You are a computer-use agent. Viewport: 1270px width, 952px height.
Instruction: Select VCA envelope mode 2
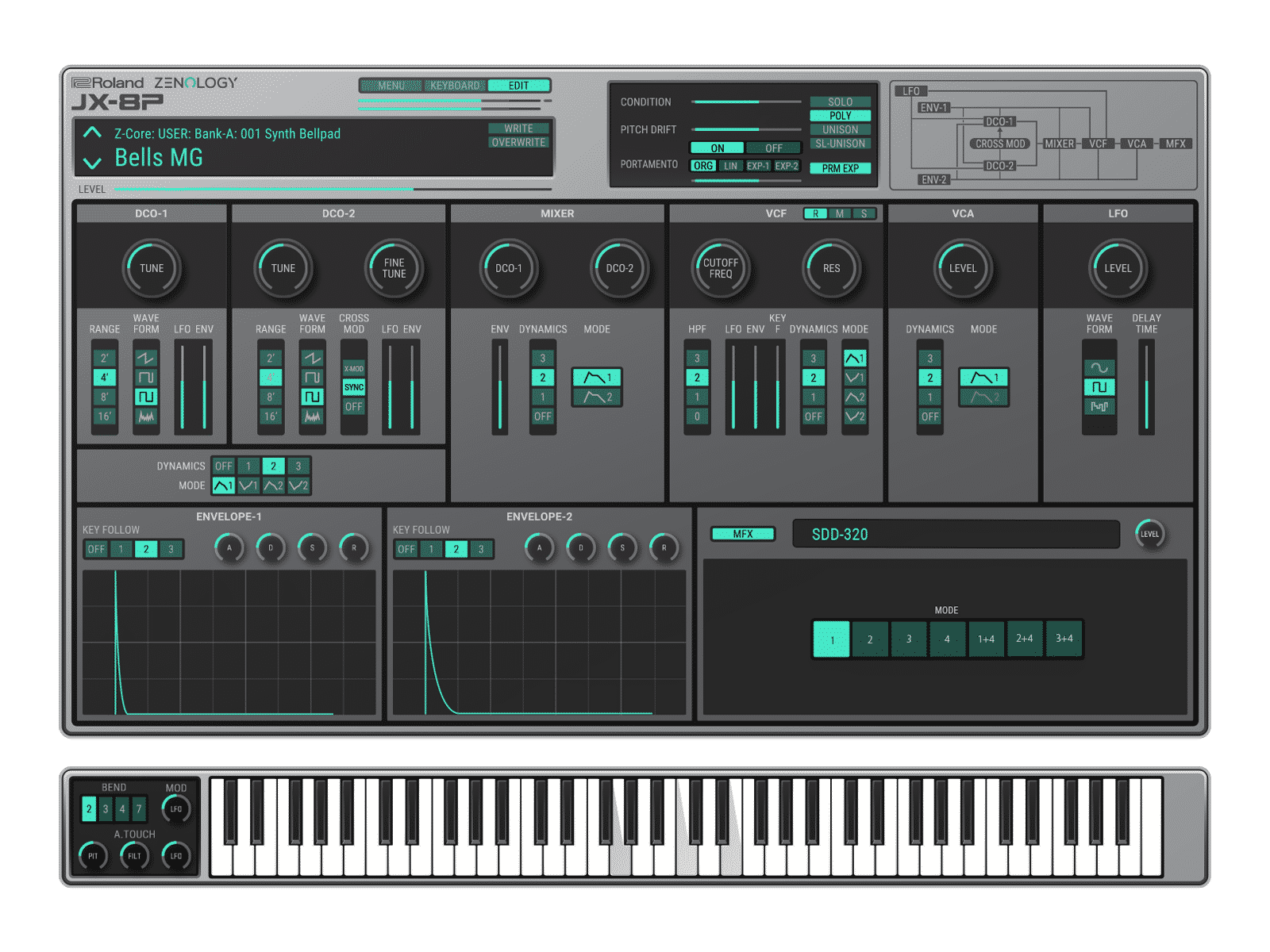[x=984, y=397]
